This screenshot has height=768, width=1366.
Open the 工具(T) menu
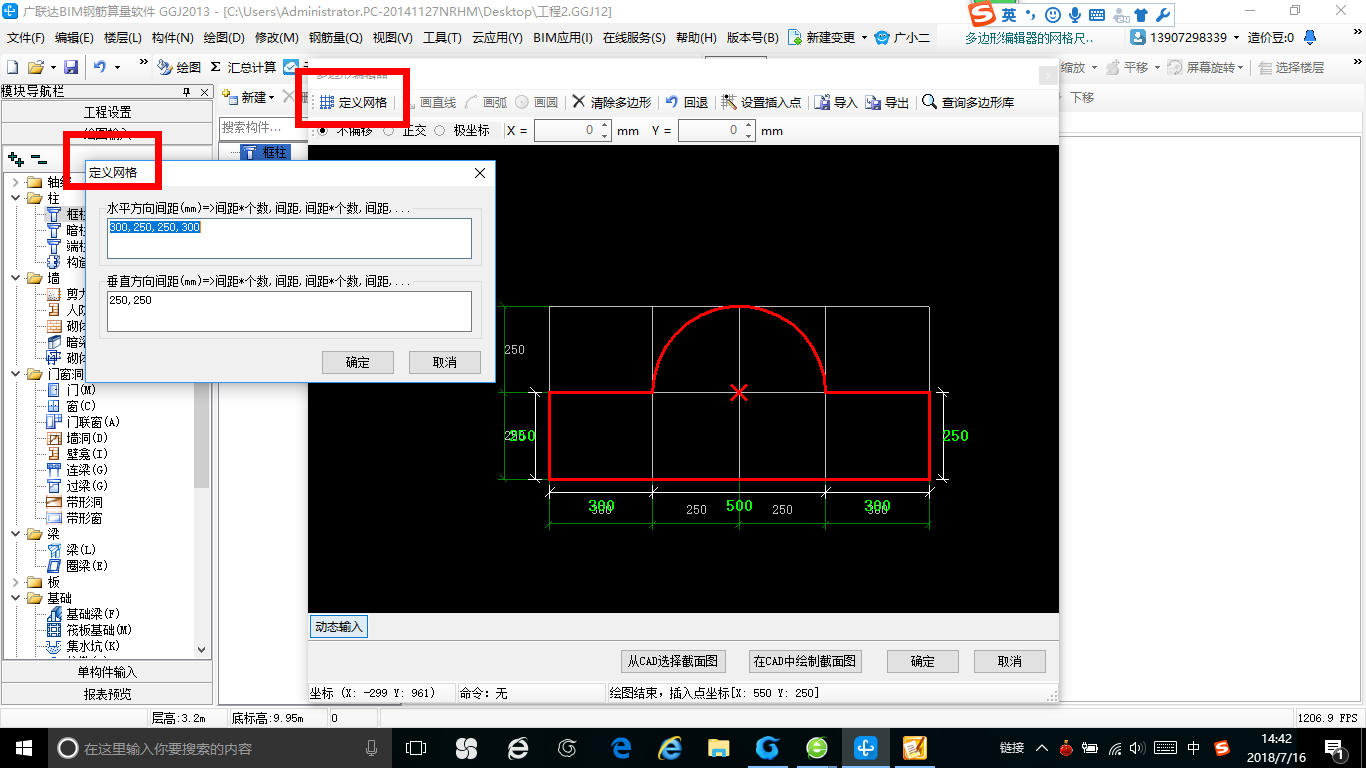[442, 37]
